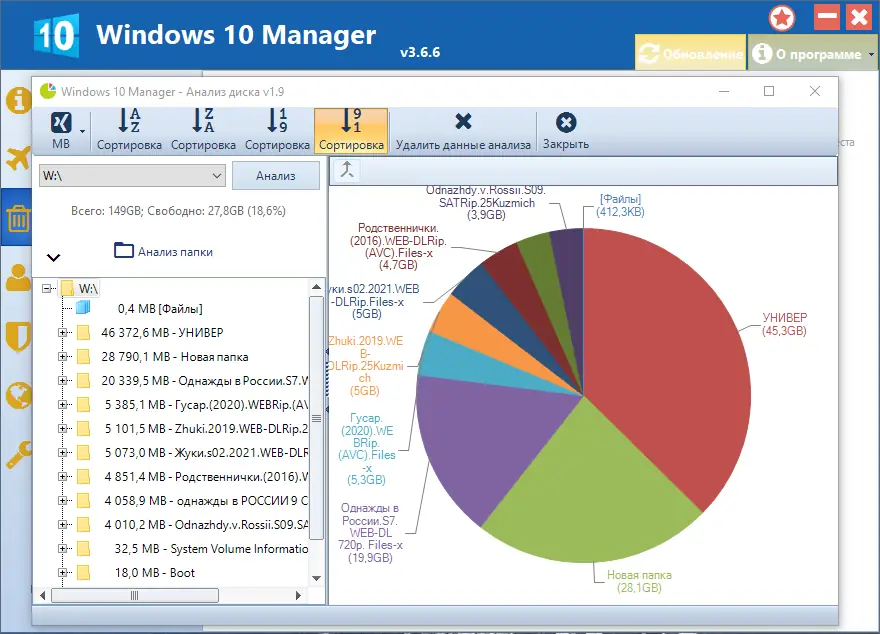Go up one level in chart
The image size is (880, 634).
[x=347, y=169]
